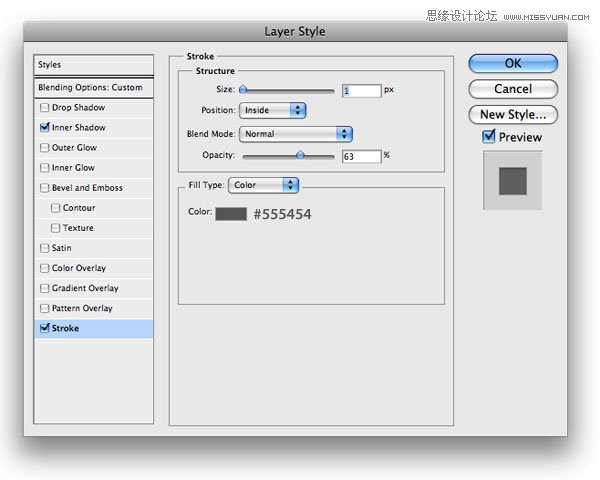Image resolution: width=600 pixels, height=480 pixels.
Task: Uncheck the Stroke checkbox
Action: tap(44, 328)
